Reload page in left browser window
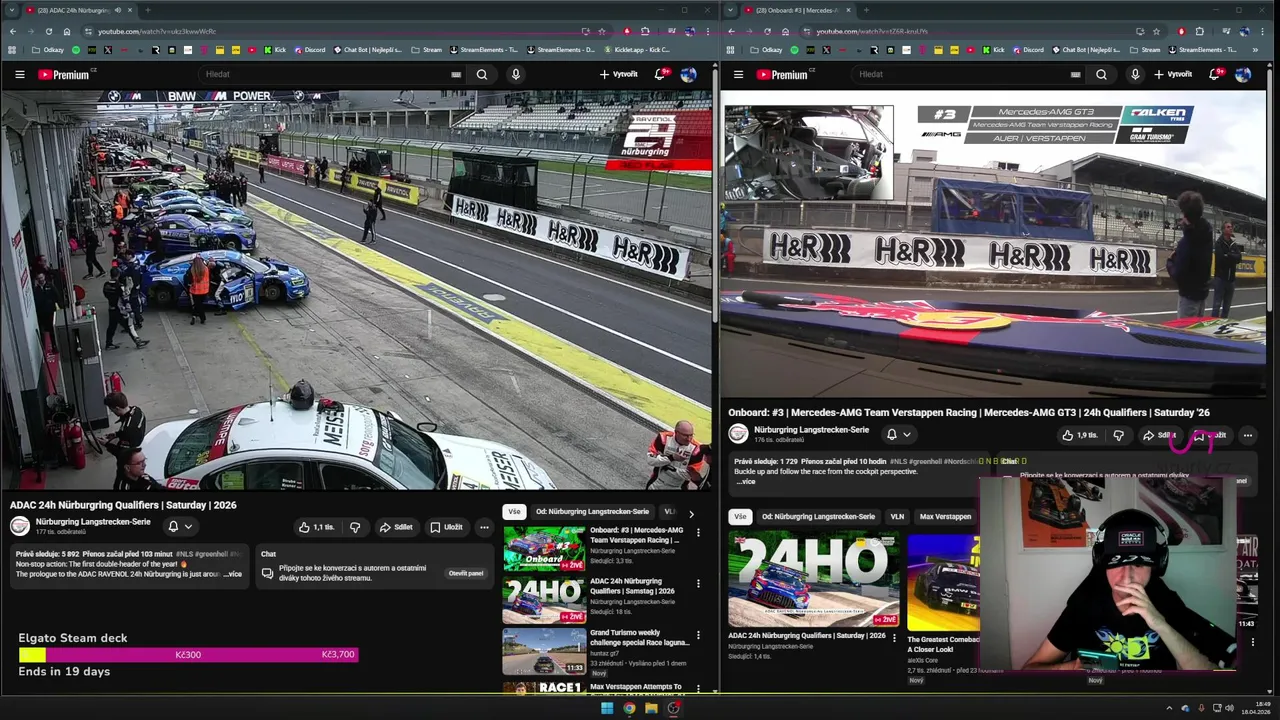The width and height of the screenshot is (1280, 720). tap(50, 31)
